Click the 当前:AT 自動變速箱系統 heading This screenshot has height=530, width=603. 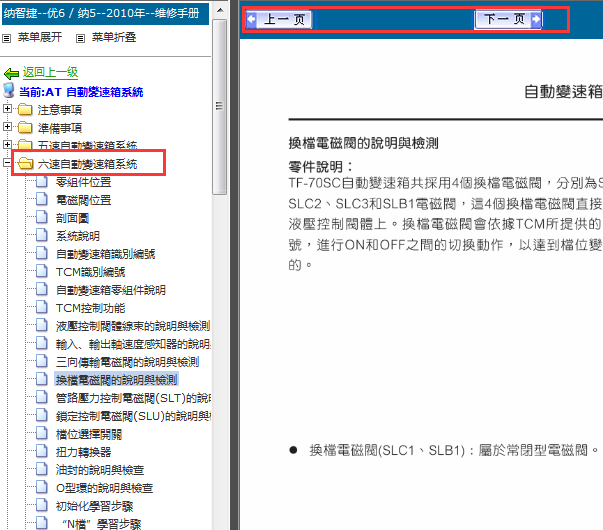click(81, 92)
